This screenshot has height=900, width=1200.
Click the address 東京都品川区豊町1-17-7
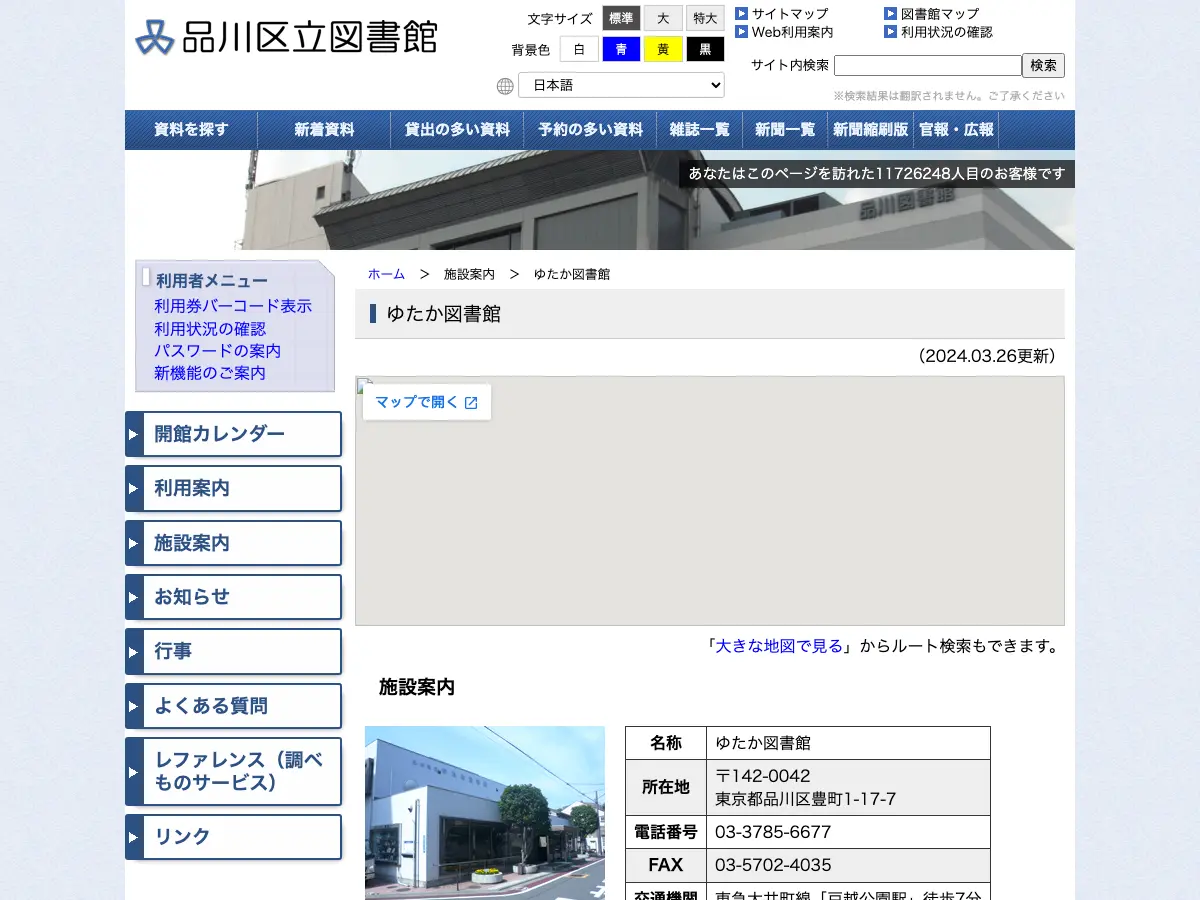(806, 799)
